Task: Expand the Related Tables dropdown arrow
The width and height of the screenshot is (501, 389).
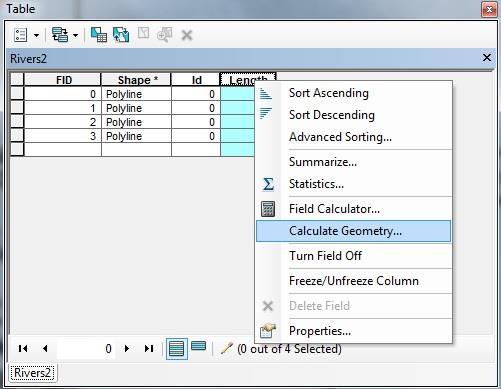Action: (76, 35)
